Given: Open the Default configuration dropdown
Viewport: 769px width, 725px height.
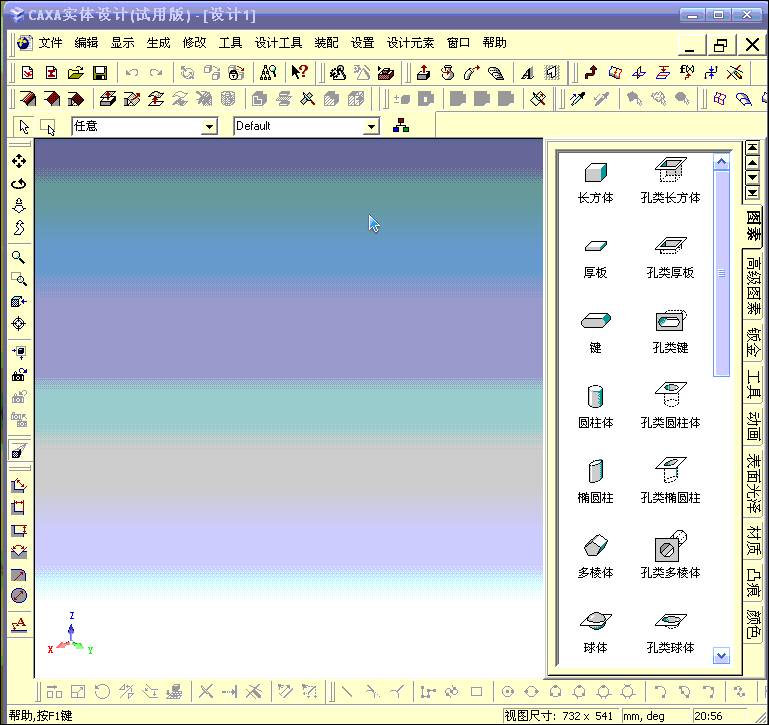Looking at the screenshot, I should click(371, 127).
